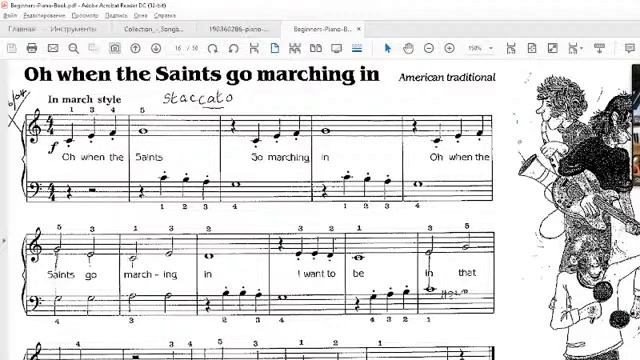This screenshot has height=360, width=640.
Task: Print the document with the printer icon
Action: (x=32, y=48)
